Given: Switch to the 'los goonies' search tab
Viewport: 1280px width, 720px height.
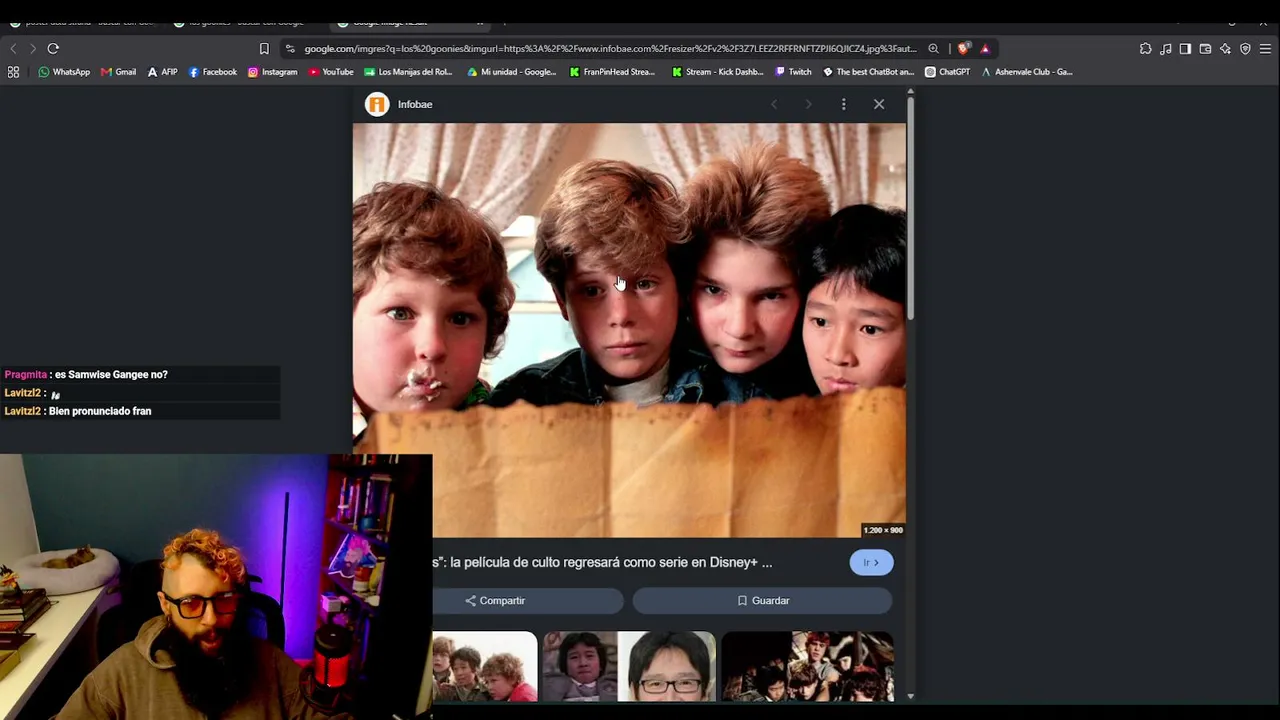Looking at the screenshot, I should tap(245, 22).
